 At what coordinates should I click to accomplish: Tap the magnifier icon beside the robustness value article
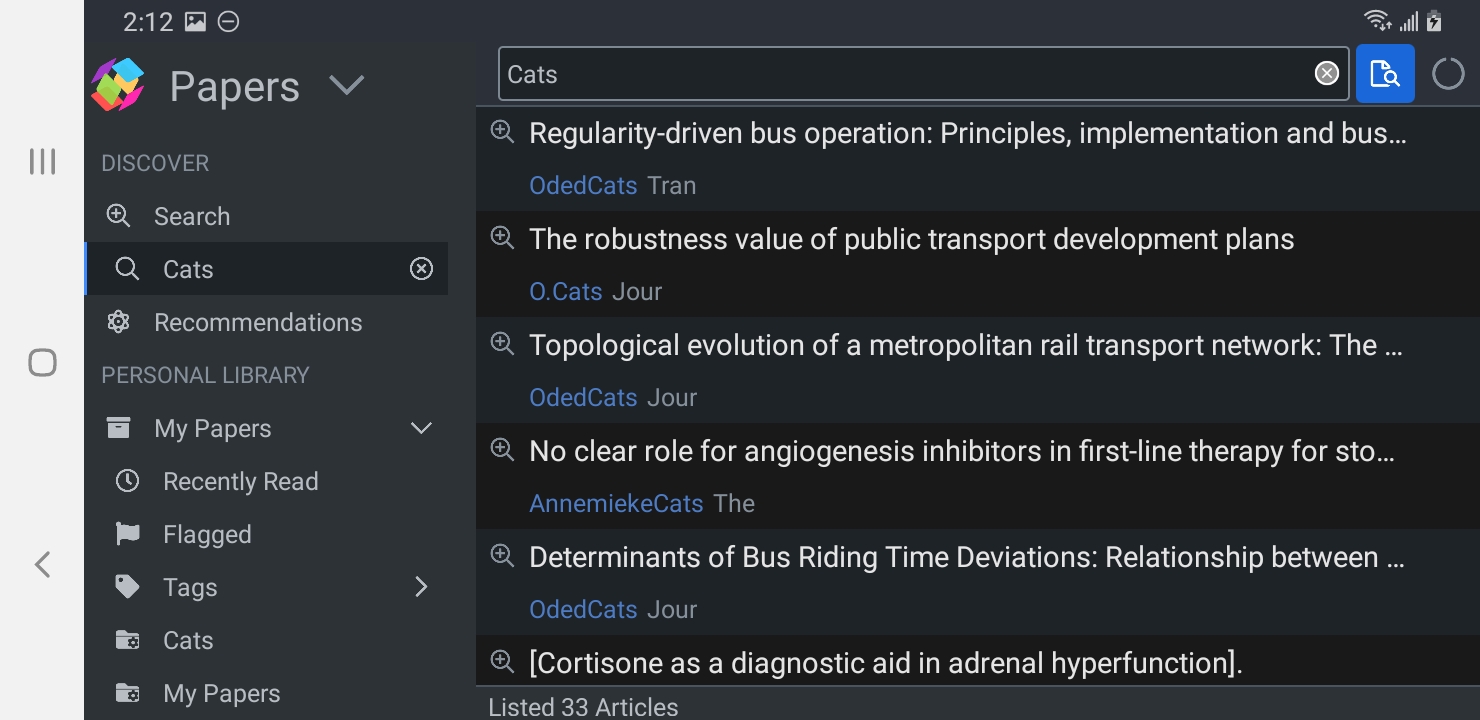[x=502, y=238]
